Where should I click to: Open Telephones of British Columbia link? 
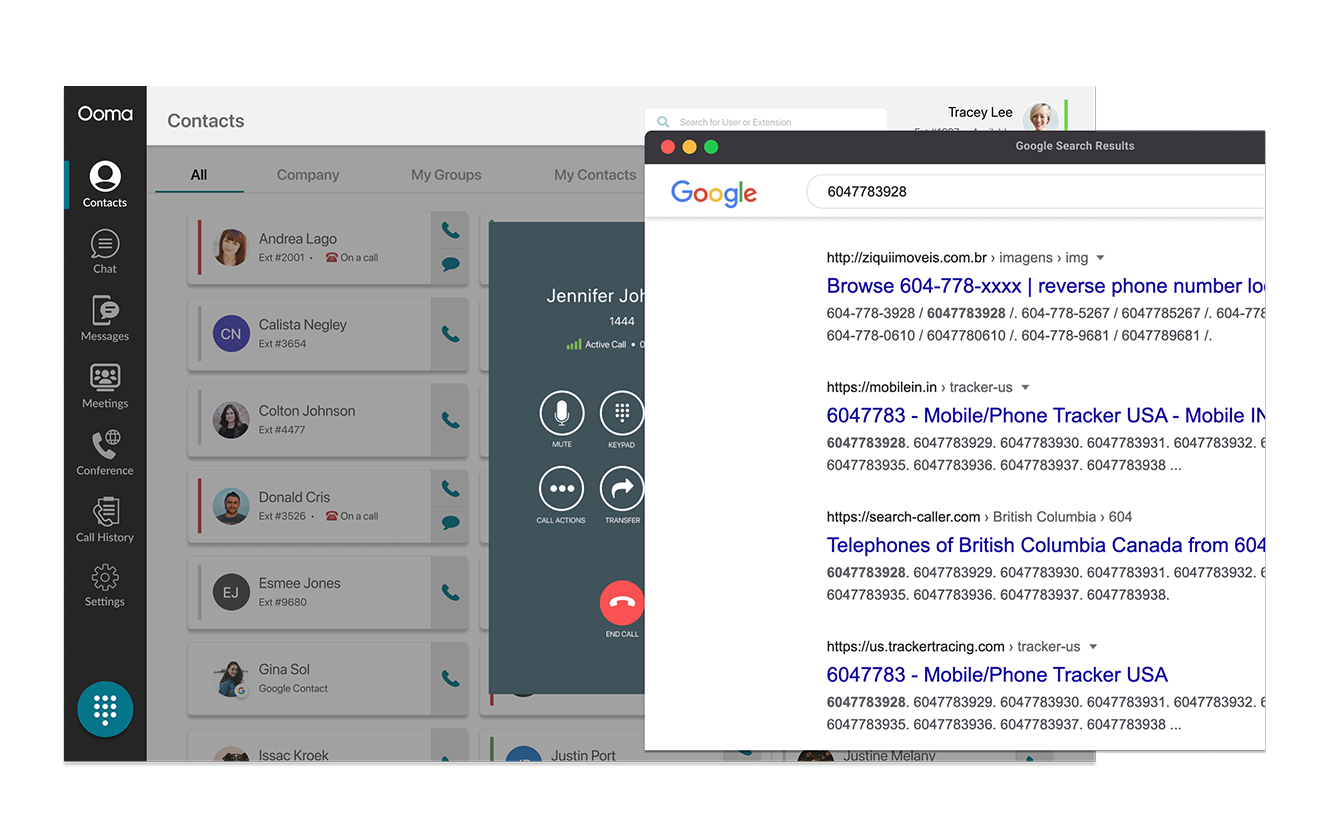[1045, 545]
